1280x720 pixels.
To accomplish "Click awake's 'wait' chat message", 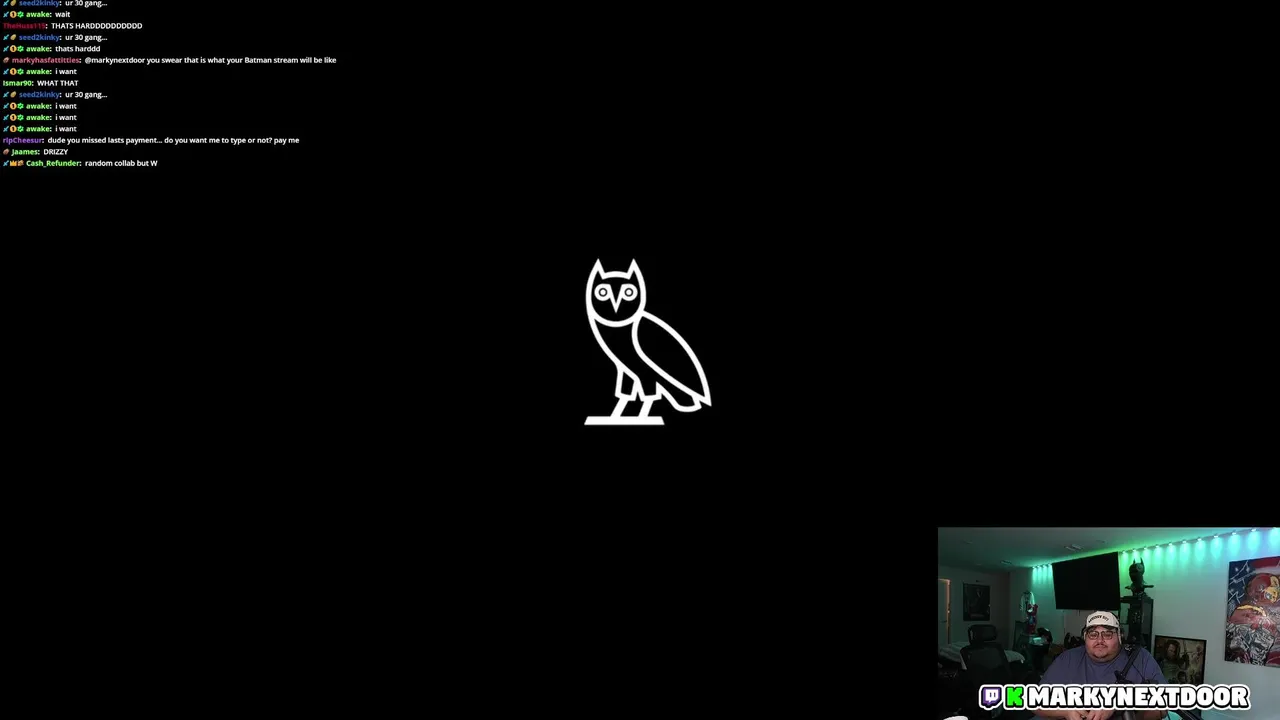I will [x=62, y=14].
